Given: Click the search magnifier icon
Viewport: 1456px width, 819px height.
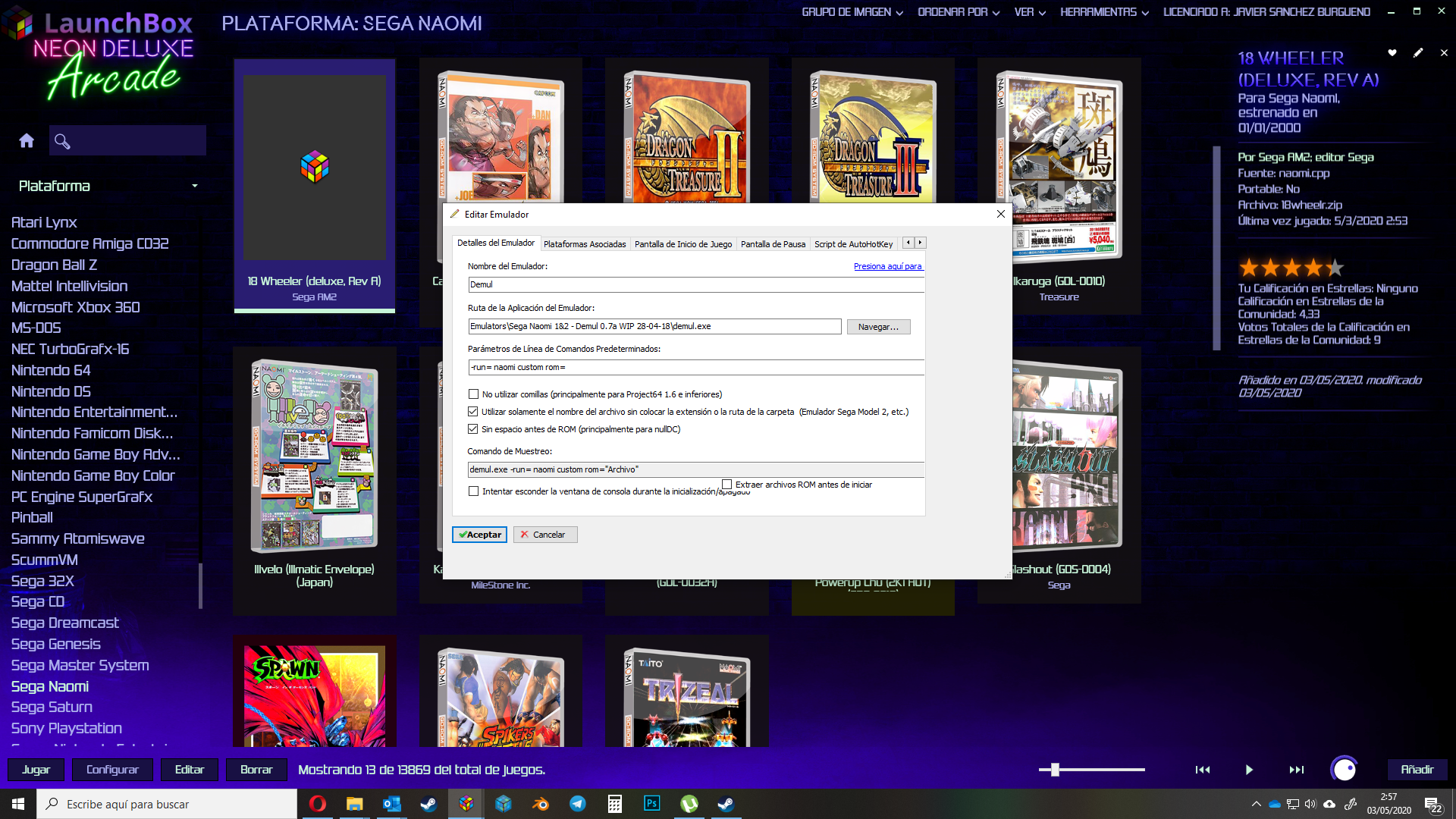Looking at the screenshot, I should pyautogui.click(x=62, y=141).
